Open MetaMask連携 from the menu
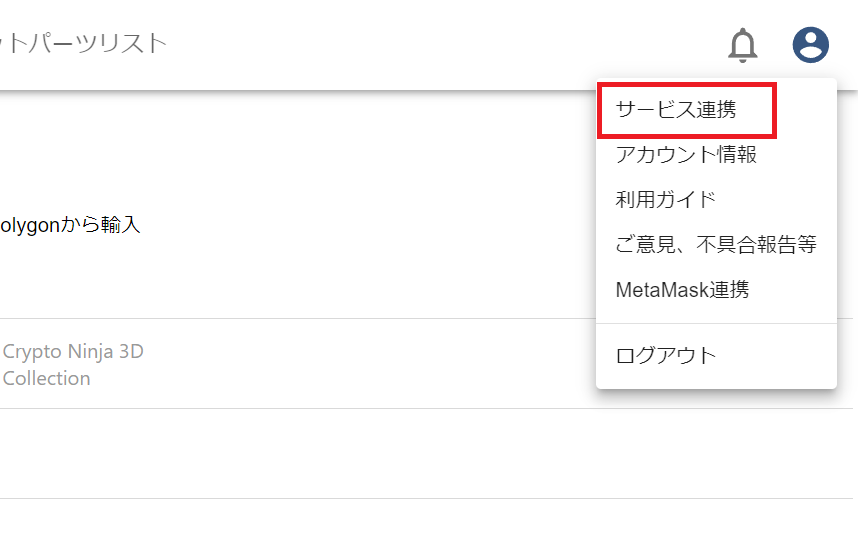Viewport: 858px width, 545px height. 682,290
